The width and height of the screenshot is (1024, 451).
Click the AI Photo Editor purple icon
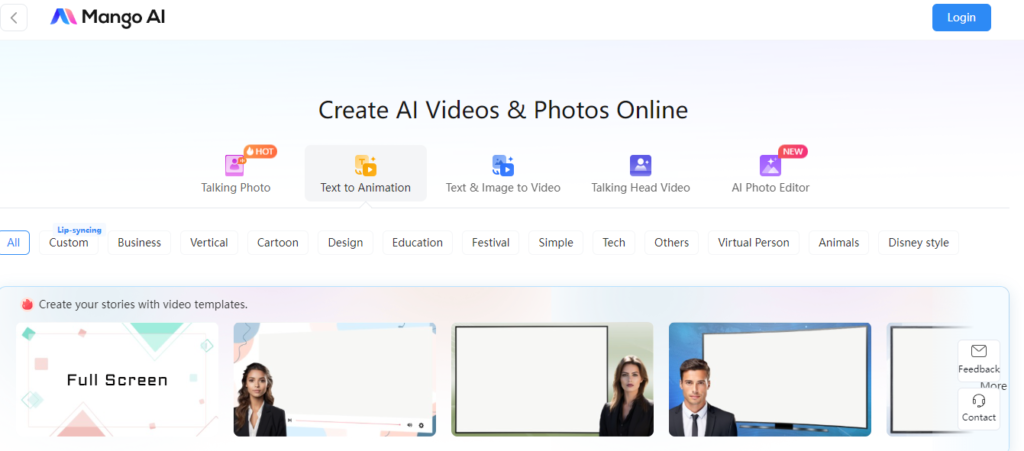point(771,166)
